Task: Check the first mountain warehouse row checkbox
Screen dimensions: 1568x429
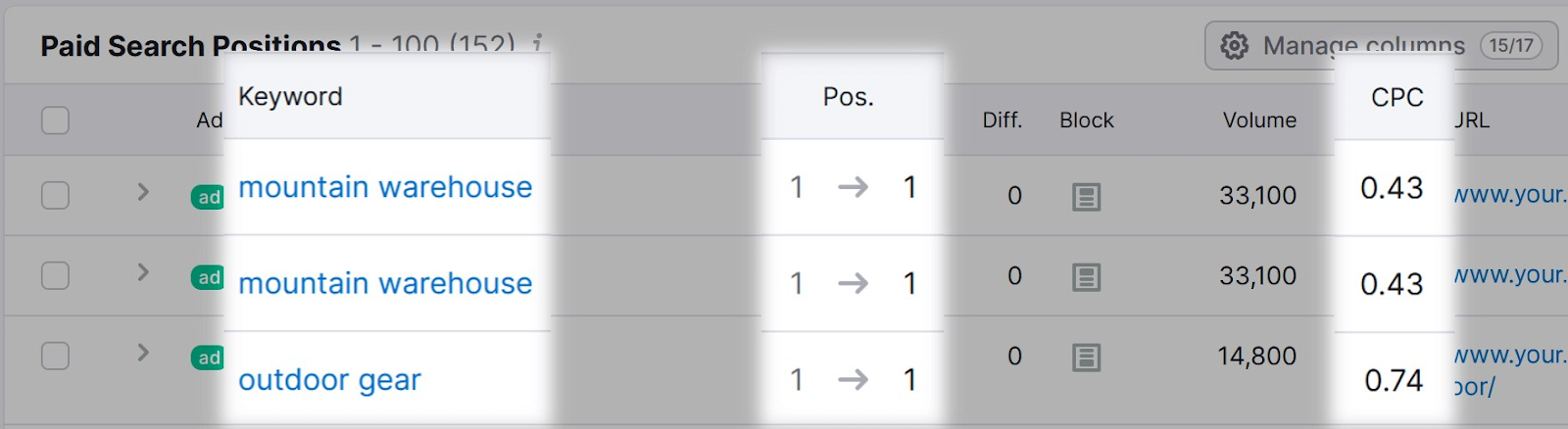Action: pos(56,195)
